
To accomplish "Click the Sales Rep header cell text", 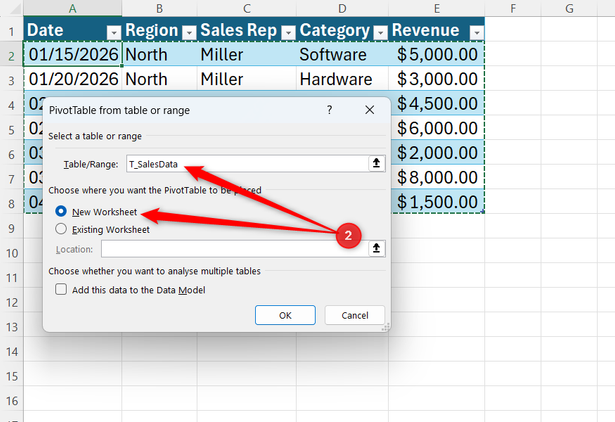I will pos(238,30).
